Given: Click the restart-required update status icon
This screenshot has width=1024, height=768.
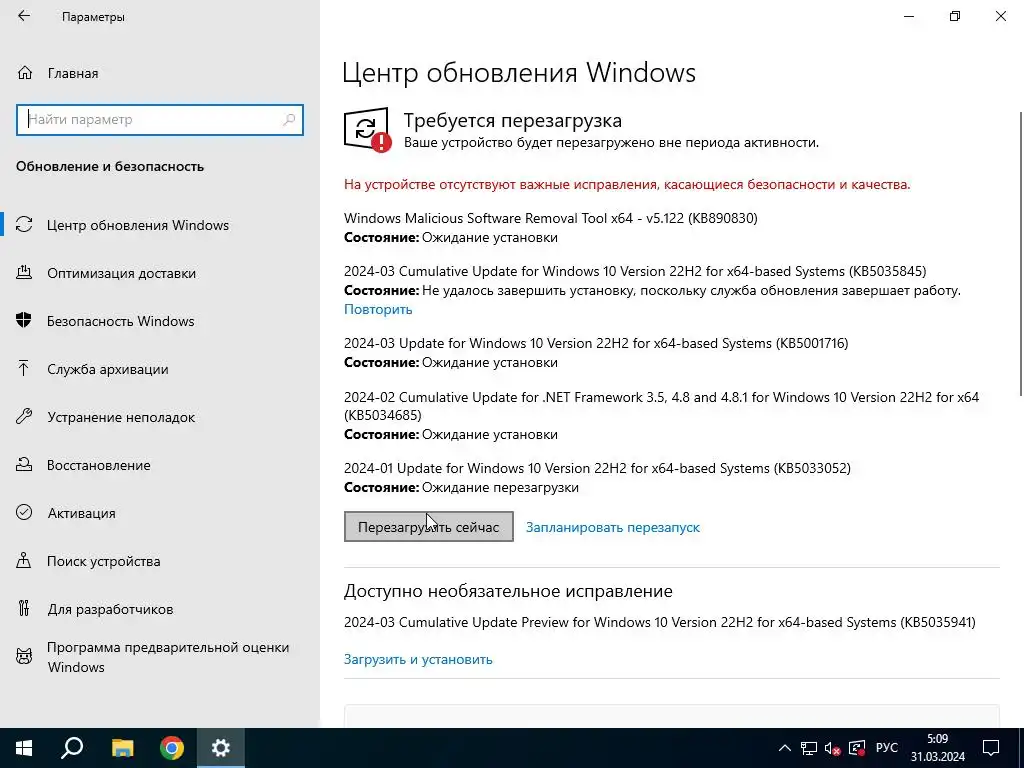Looking at the screenshot, I should [x=367, y=130].
